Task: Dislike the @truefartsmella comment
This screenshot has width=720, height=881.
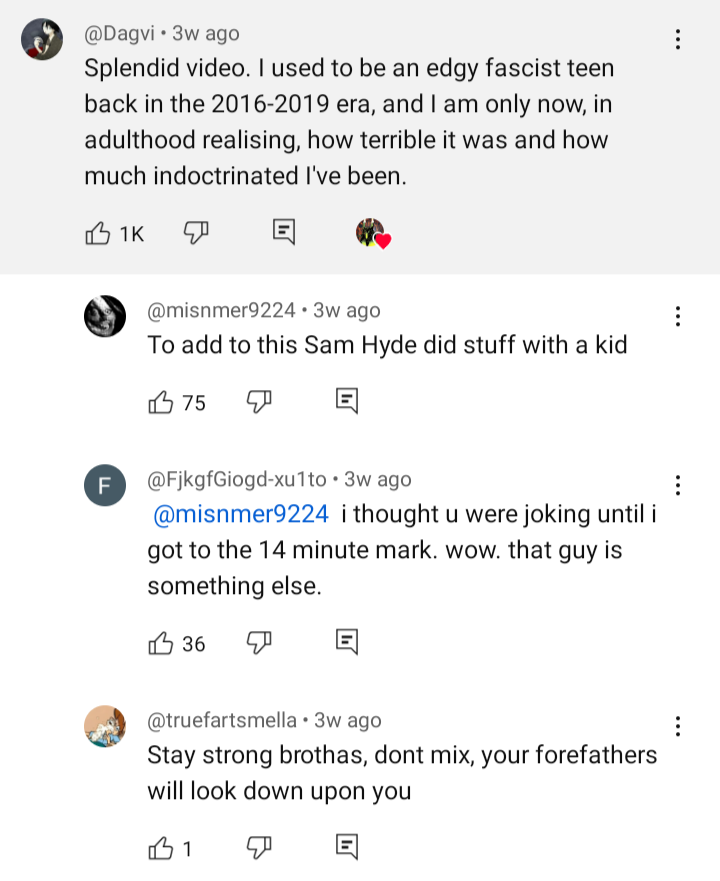Action: (x=258, y=848)
